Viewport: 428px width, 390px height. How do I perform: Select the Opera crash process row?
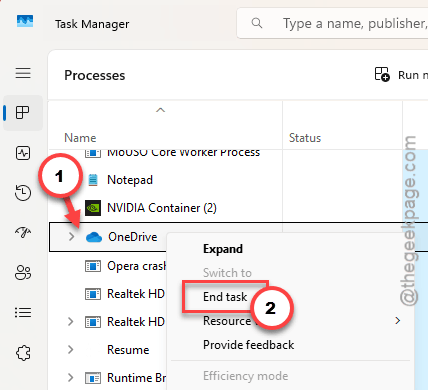tap(108, 266)
